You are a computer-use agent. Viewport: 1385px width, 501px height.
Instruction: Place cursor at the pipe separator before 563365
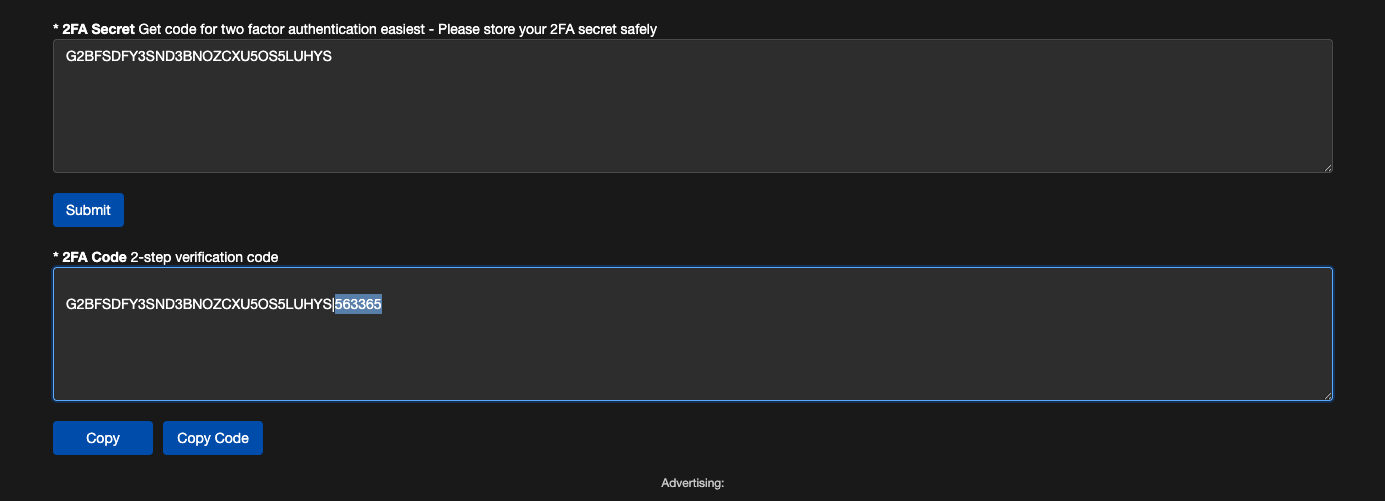334,304
